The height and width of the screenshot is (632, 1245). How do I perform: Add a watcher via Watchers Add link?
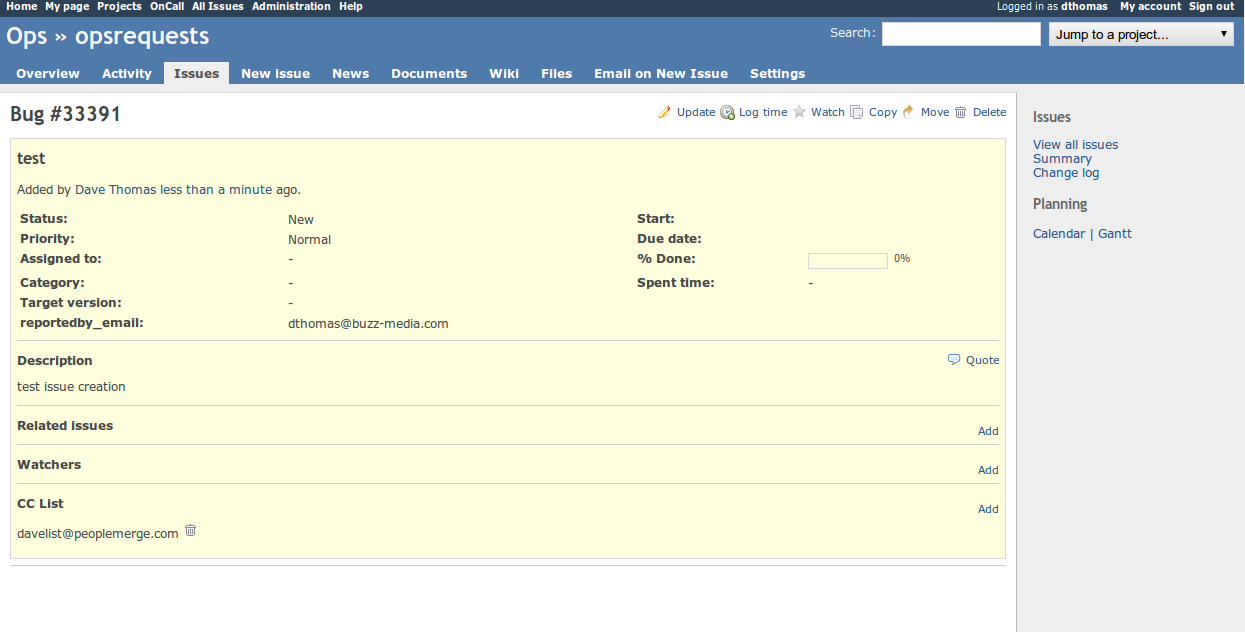pos(988,470)
